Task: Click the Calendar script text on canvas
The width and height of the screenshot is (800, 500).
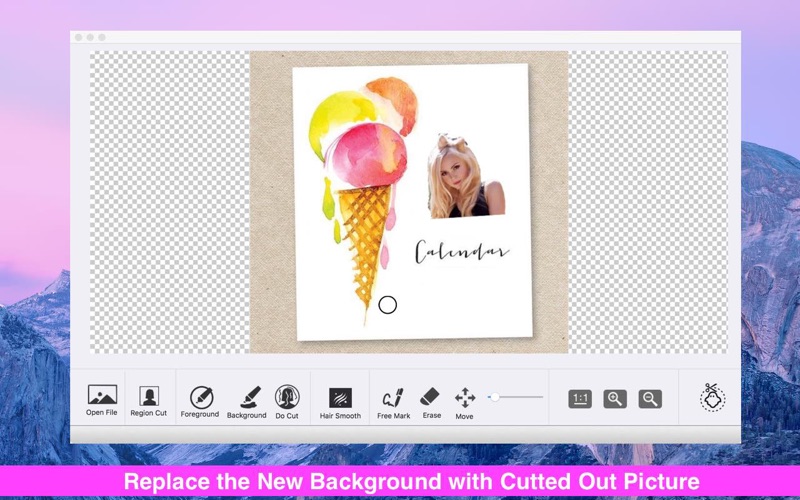Action: click(462, 252)
